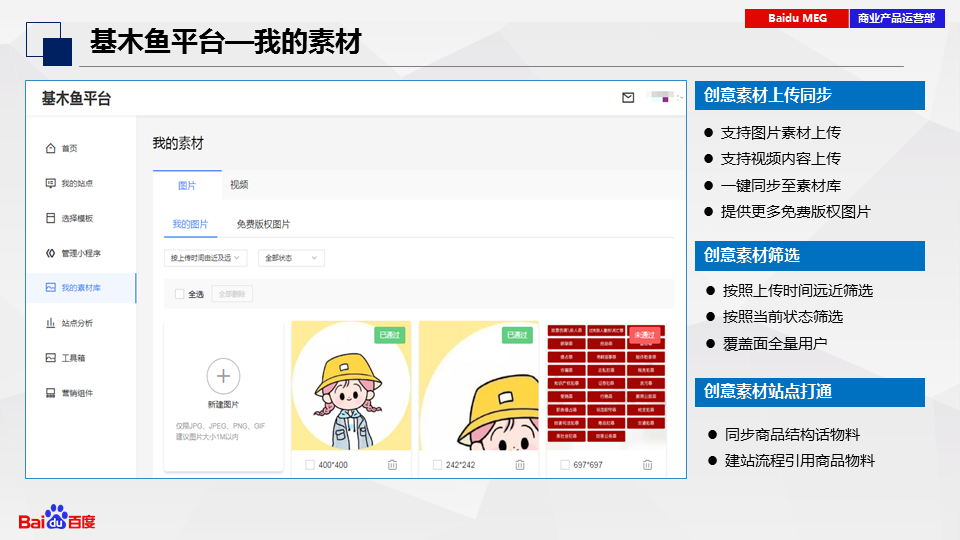
Task: Open the red button grid thumbnail
Action: [x=606, y=384]
